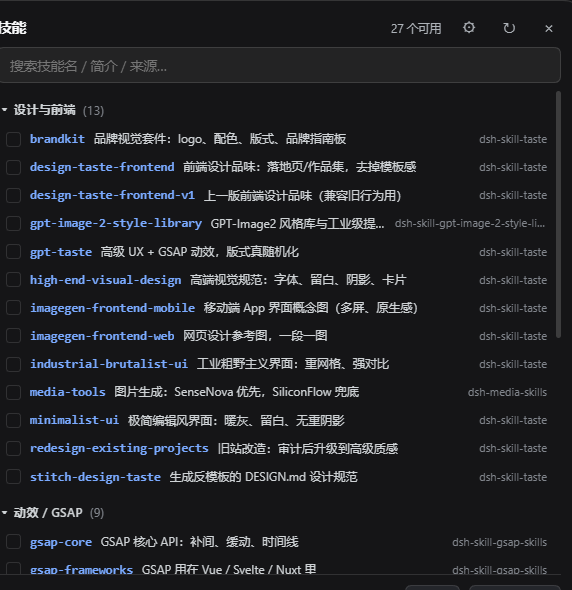Enable the imagegen-frontend-mobile checkbox
This screenshot has width=572, height=590.
(x=14, y=308)
